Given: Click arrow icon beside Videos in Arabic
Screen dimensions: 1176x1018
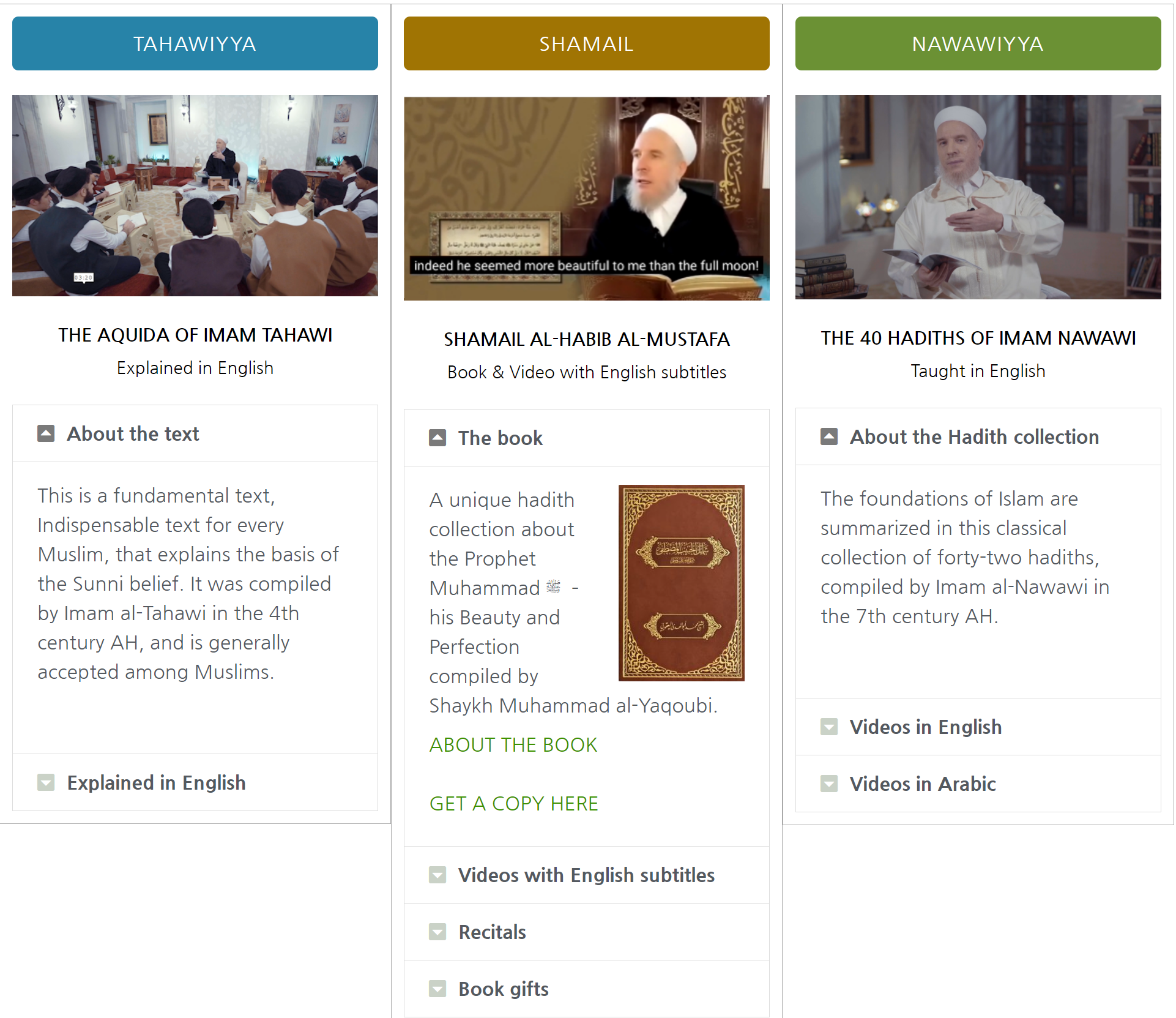Looking at the screenshot, I should point(829,784).
